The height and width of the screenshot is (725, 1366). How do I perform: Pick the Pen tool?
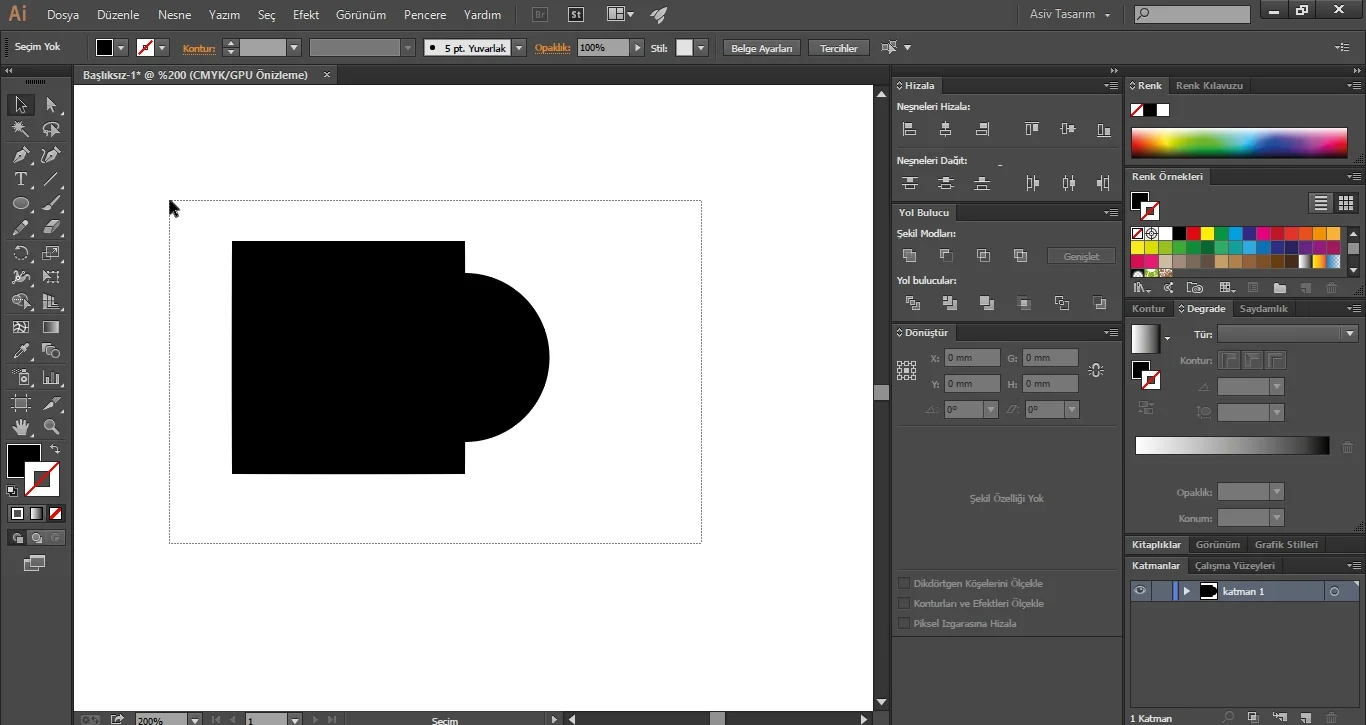[20, 155]
